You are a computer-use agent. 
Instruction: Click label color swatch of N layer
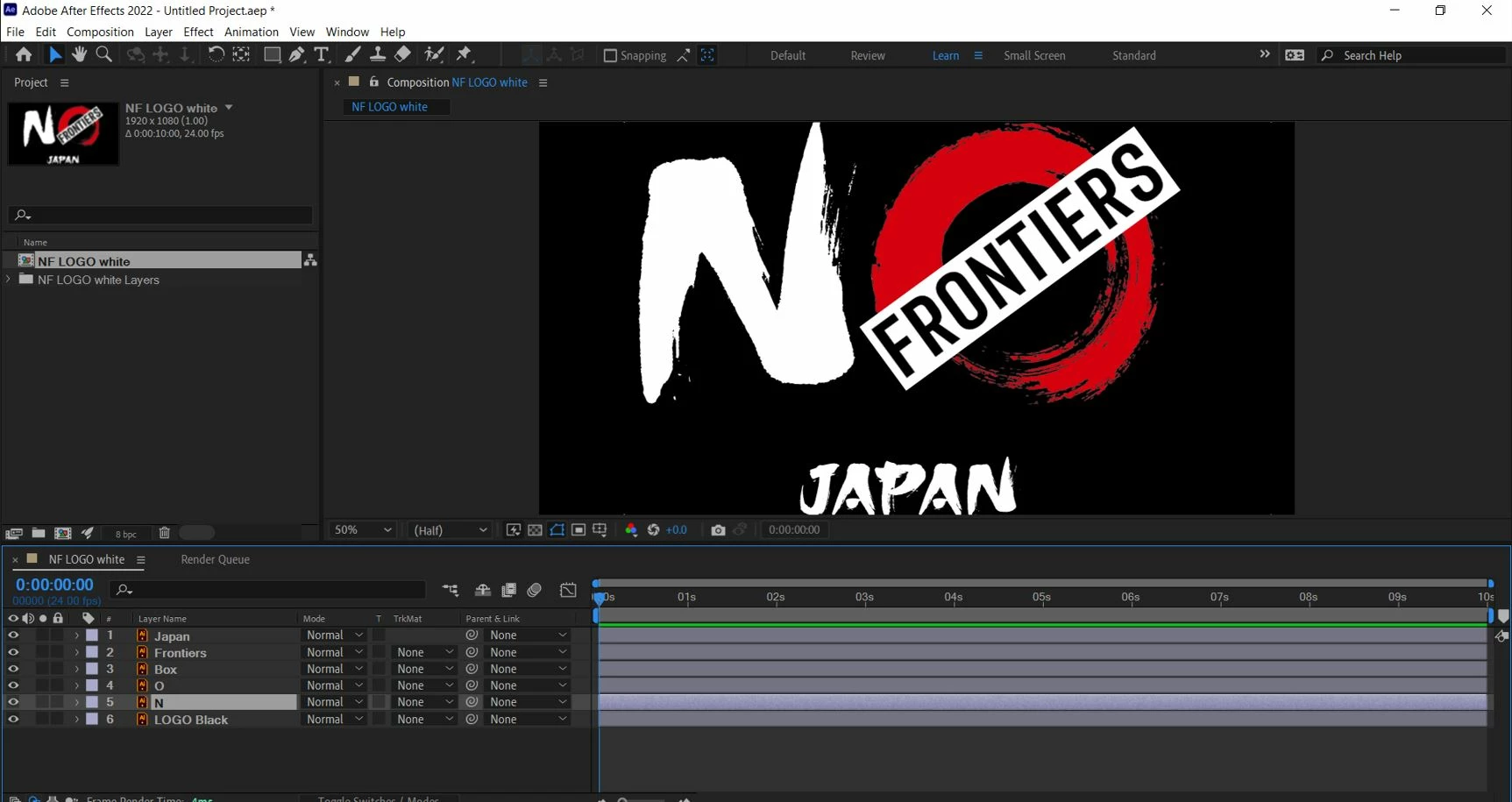tap(92, 702)
